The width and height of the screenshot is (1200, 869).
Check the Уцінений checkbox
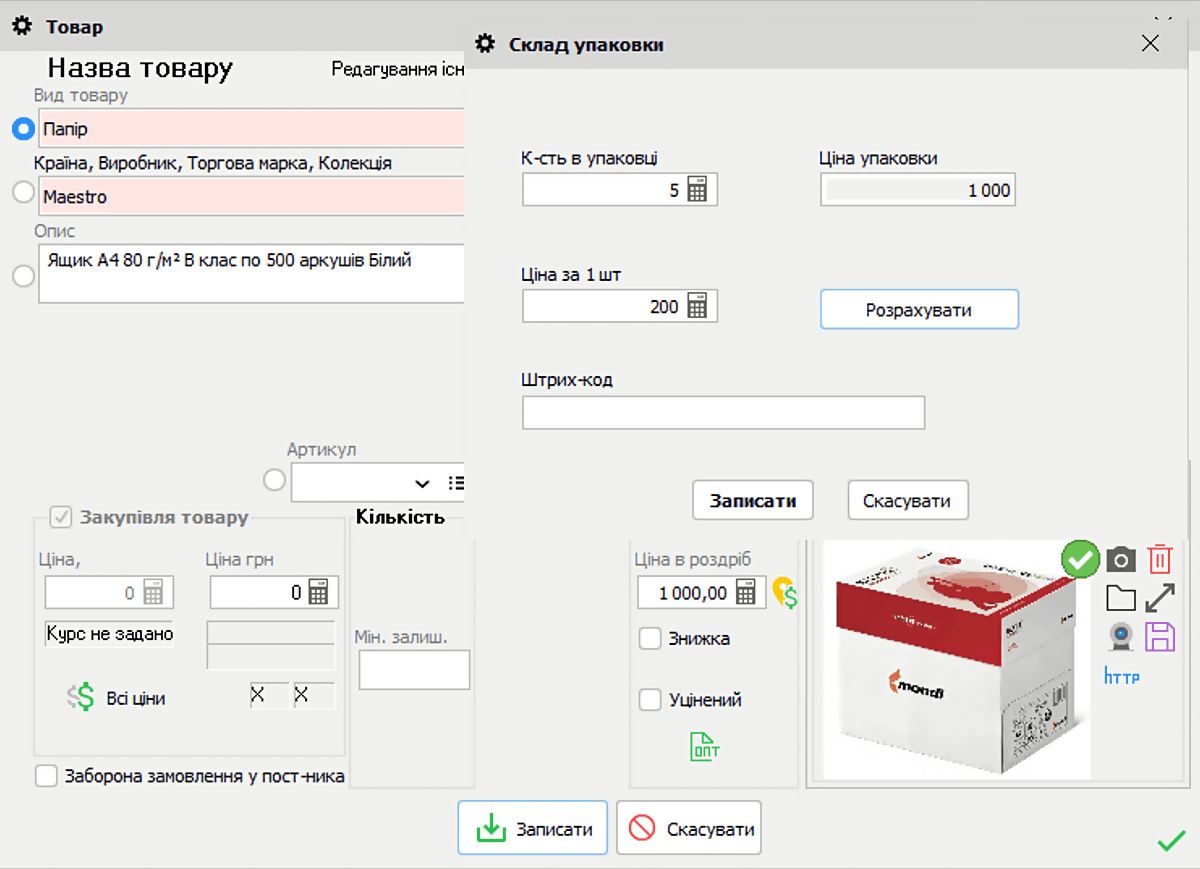click(x=650, y=700)
